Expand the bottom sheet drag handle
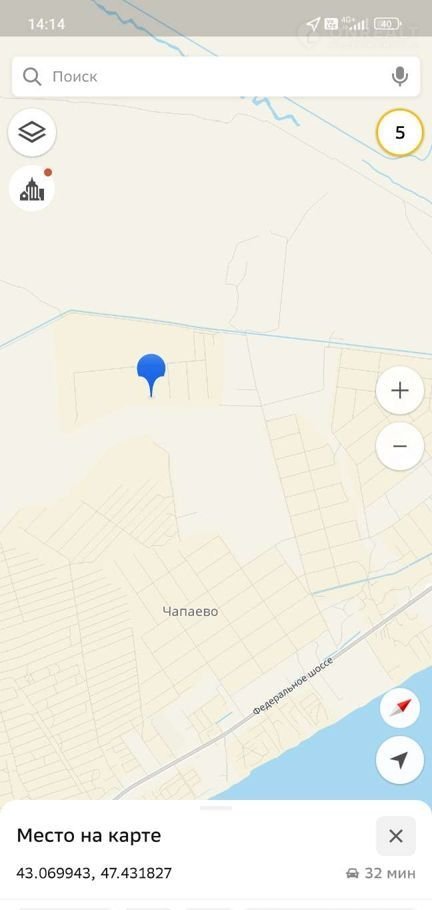This screenshot has width=432, height=910. click(216, 807)
